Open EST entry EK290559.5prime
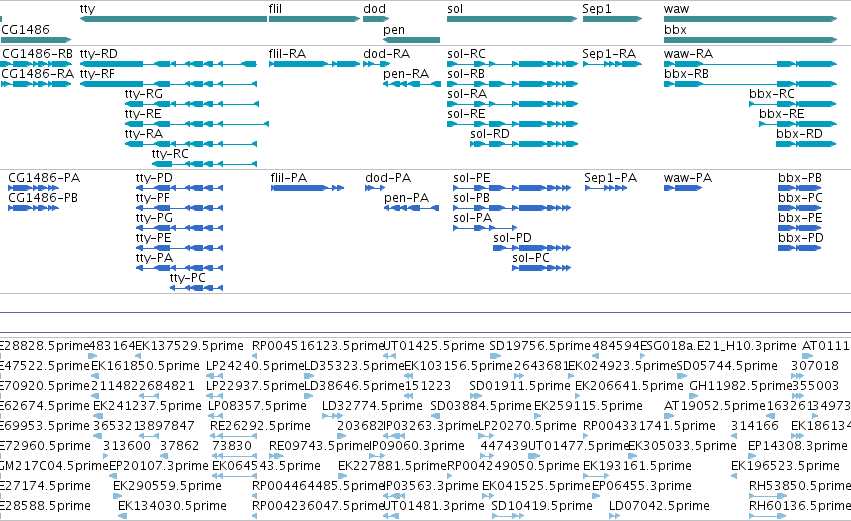The image size is (851, 521). [167, 485]
